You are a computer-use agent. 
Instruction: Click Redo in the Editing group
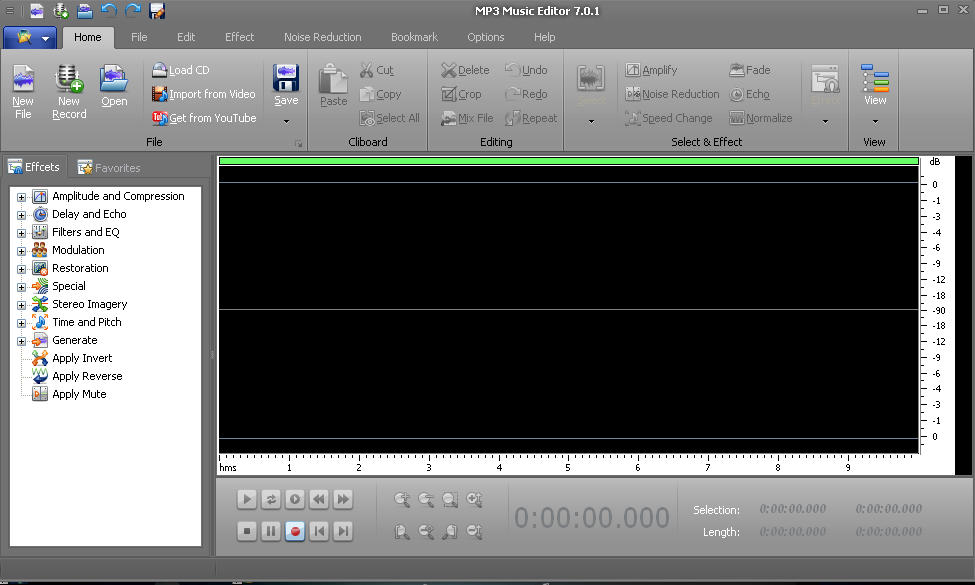point(526,94)
